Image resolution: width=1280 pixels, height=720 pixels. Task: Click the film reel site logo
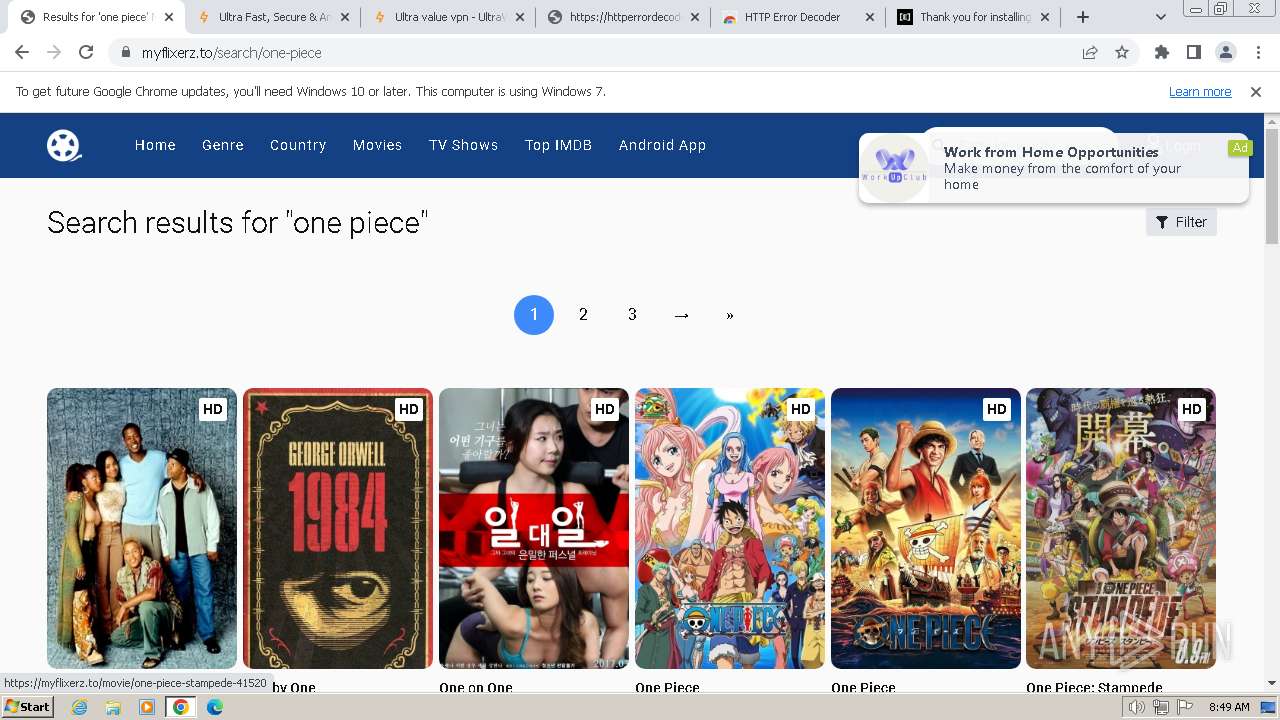tap(64, 145)
